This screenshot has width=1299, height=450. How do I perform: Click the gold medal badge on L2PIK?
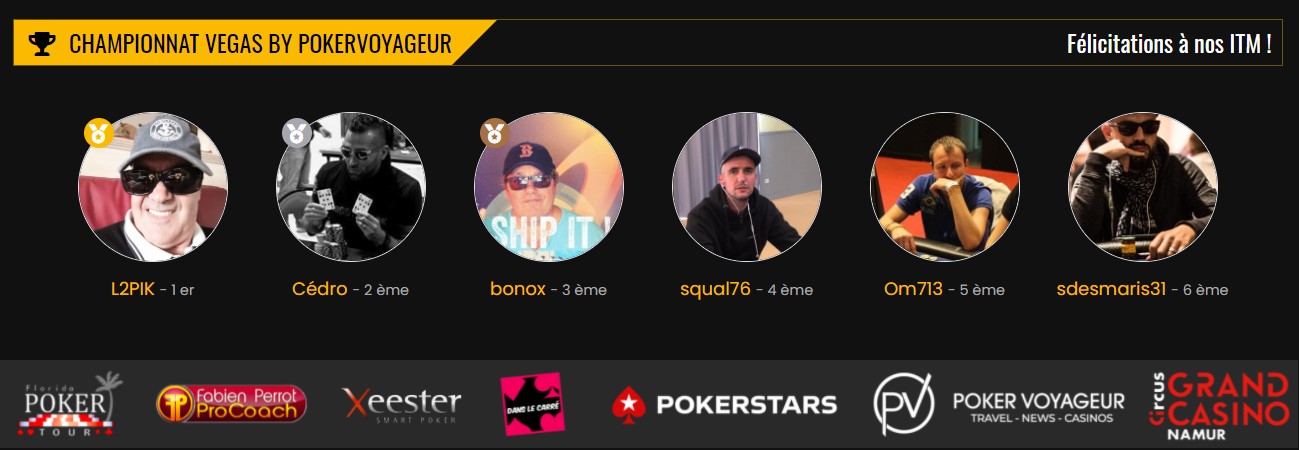pyautogui.click(x=98, y=132)
